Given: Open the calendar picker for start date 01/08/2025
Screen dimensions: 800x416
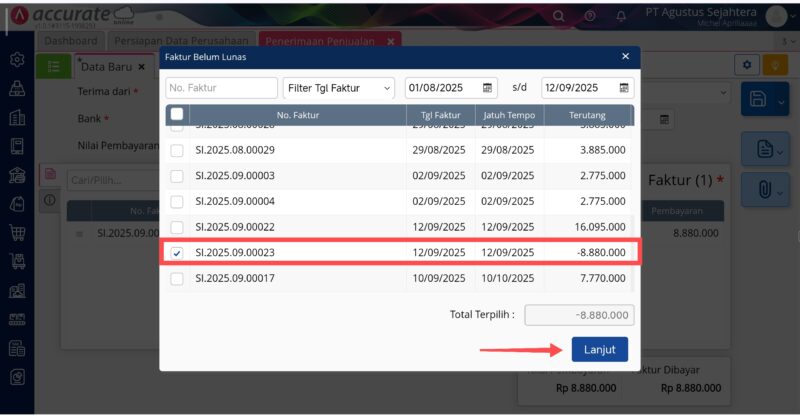Looking at the screenshot, I should point(488,88).
